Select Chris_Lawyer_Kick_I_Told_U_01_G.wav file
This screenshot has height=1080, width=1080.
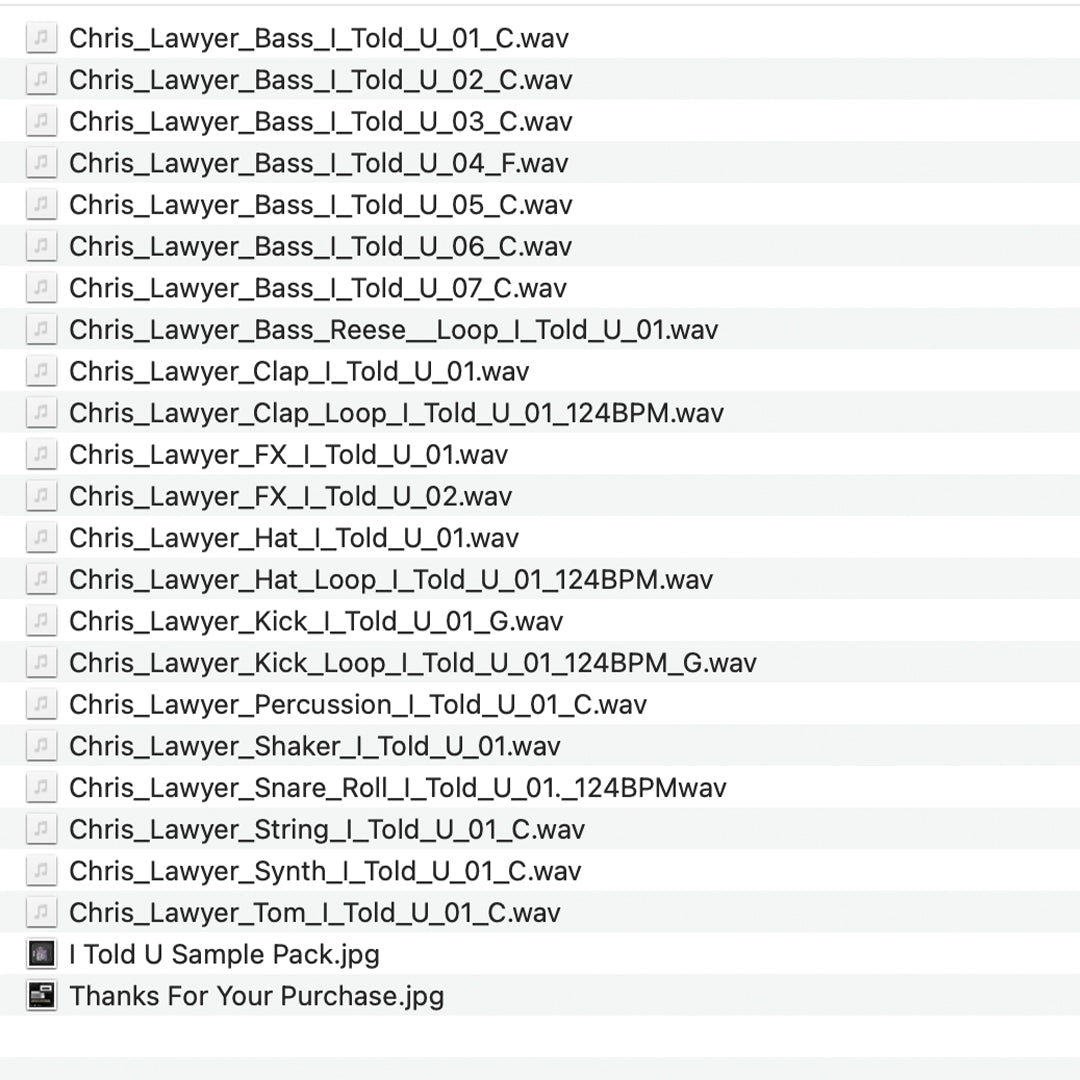pyautogui.click(x=315, y=621)
